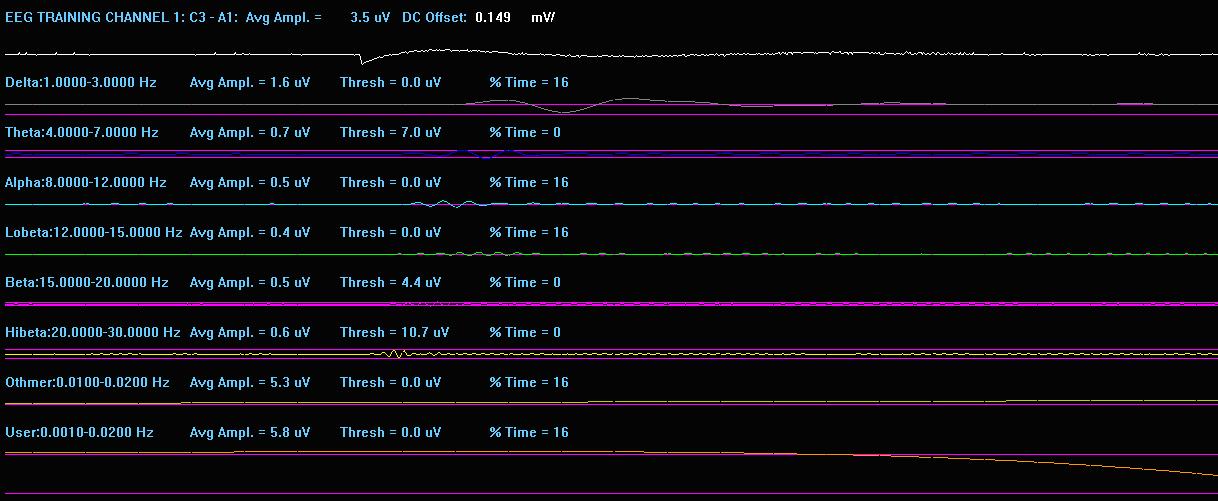This screenshot has width=1218, height=501.
Task: Select the Othmer 0.0100-0.0200 Hz band label
Action: 88,383
